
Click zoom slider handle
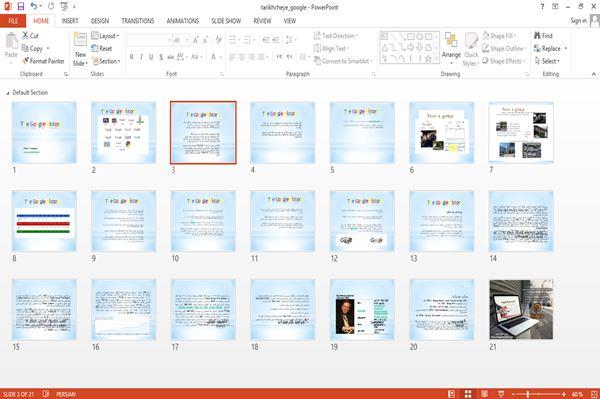528,394
